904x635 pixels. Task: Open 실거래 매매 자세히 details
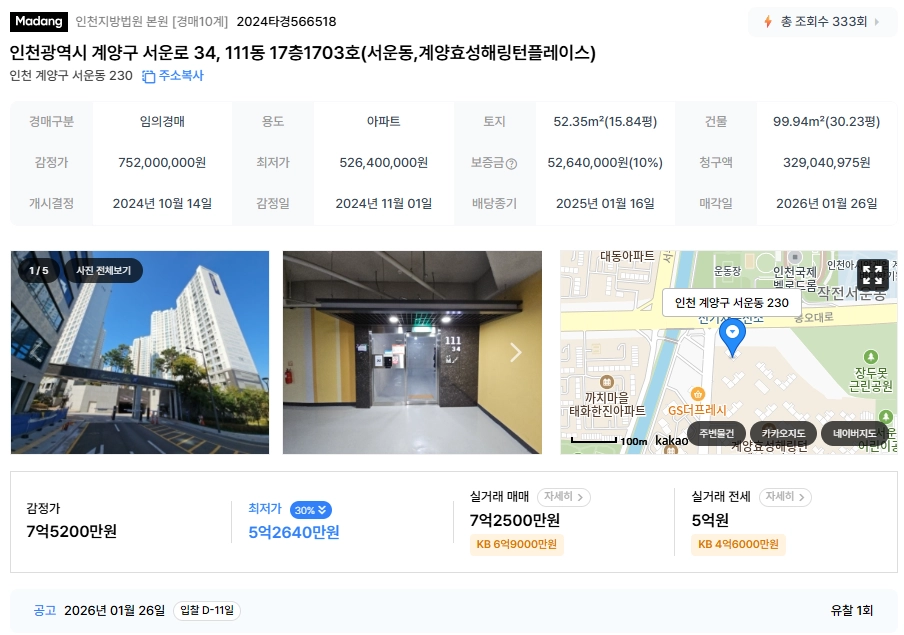click(x=563, y=497)
